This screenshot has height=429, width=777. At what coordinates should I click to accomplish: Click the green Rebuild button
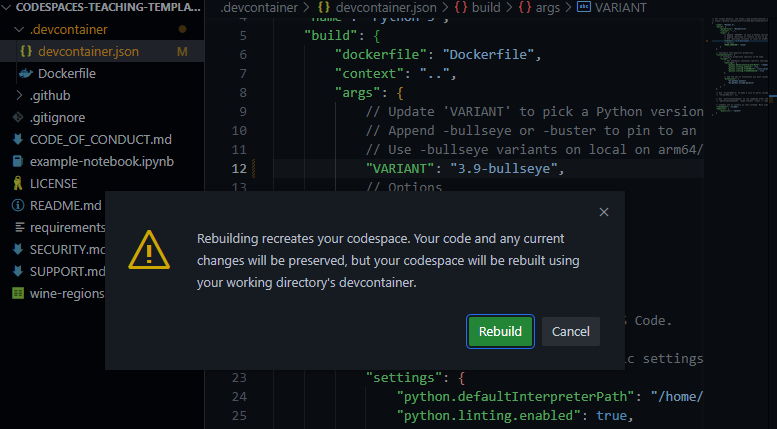tap(500, 331)
